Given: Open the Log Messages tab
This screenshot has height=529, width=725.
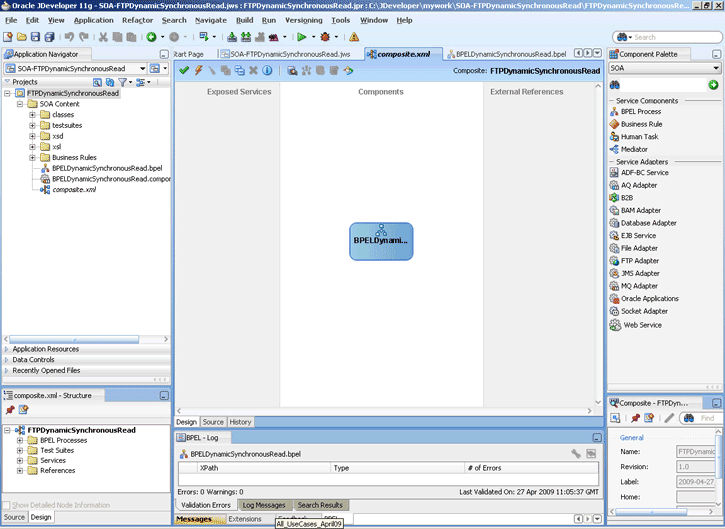Looking at the screenshot, I should [264, 505].
